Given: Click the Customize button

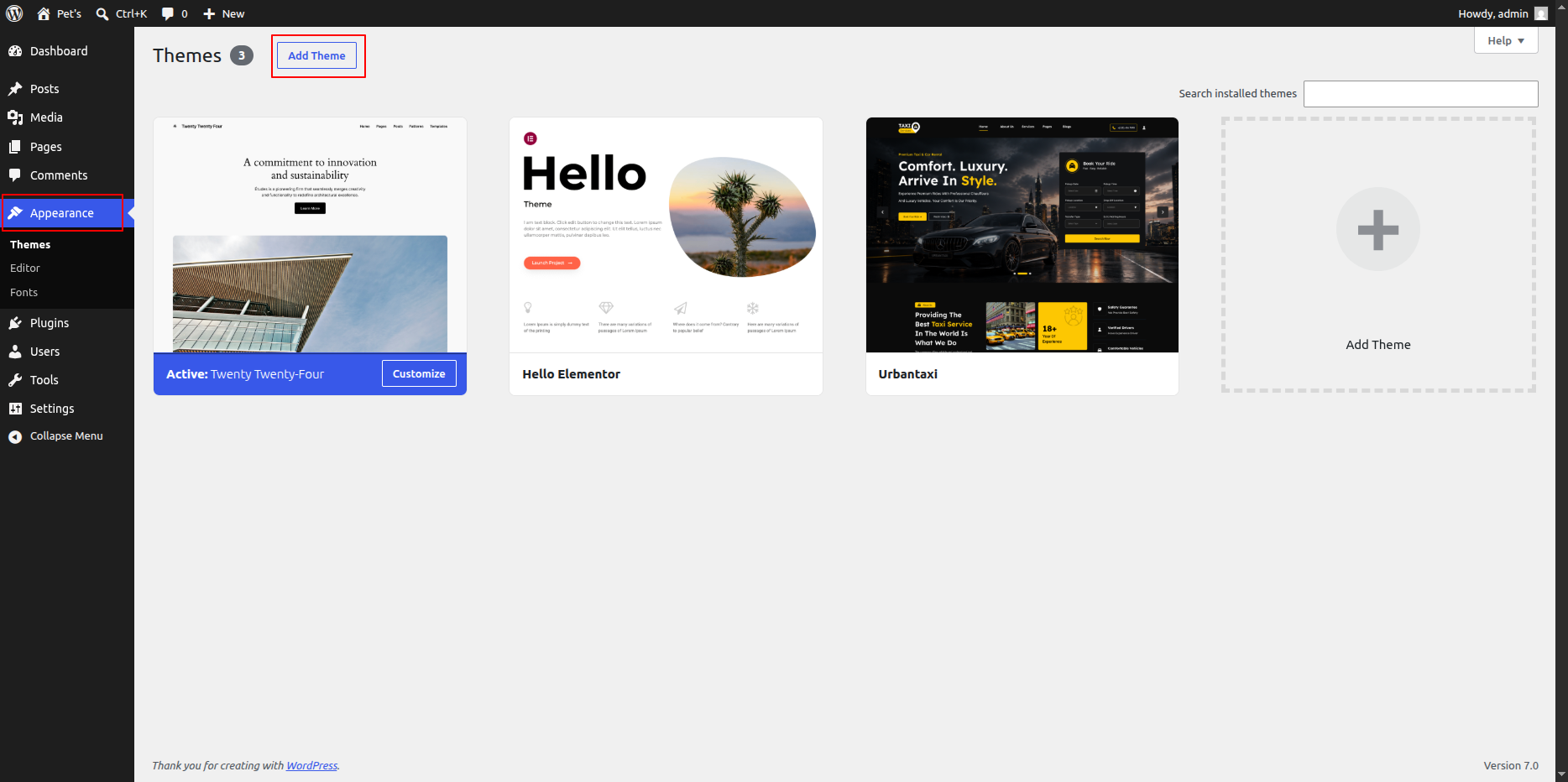Looking at the screenshot, I should [x=419, y=373].
